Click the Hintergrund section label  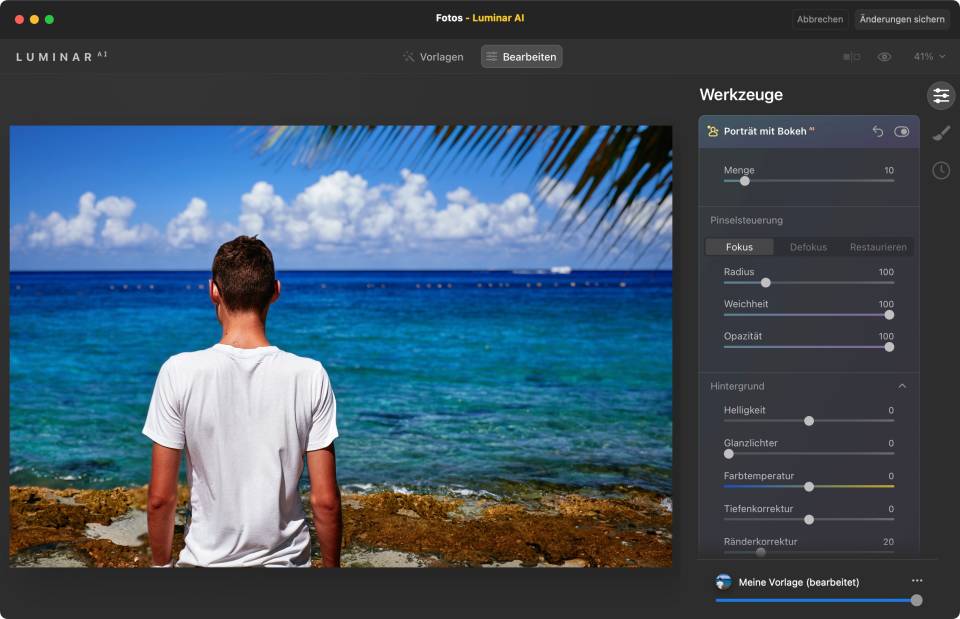737,386
